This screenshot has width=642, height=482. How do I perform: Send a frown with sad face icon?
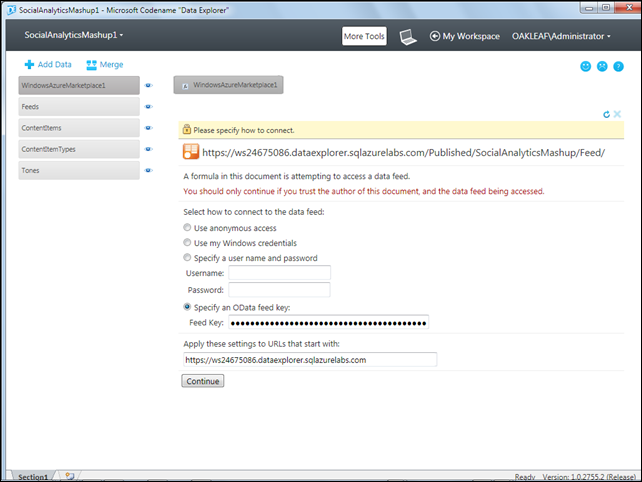602,66
